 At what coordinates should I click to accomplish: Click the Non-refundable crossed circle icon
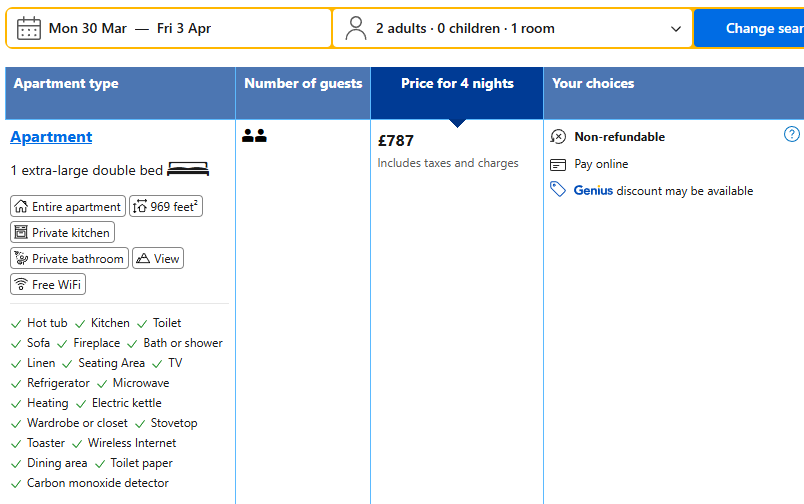[x=558, y=136]
